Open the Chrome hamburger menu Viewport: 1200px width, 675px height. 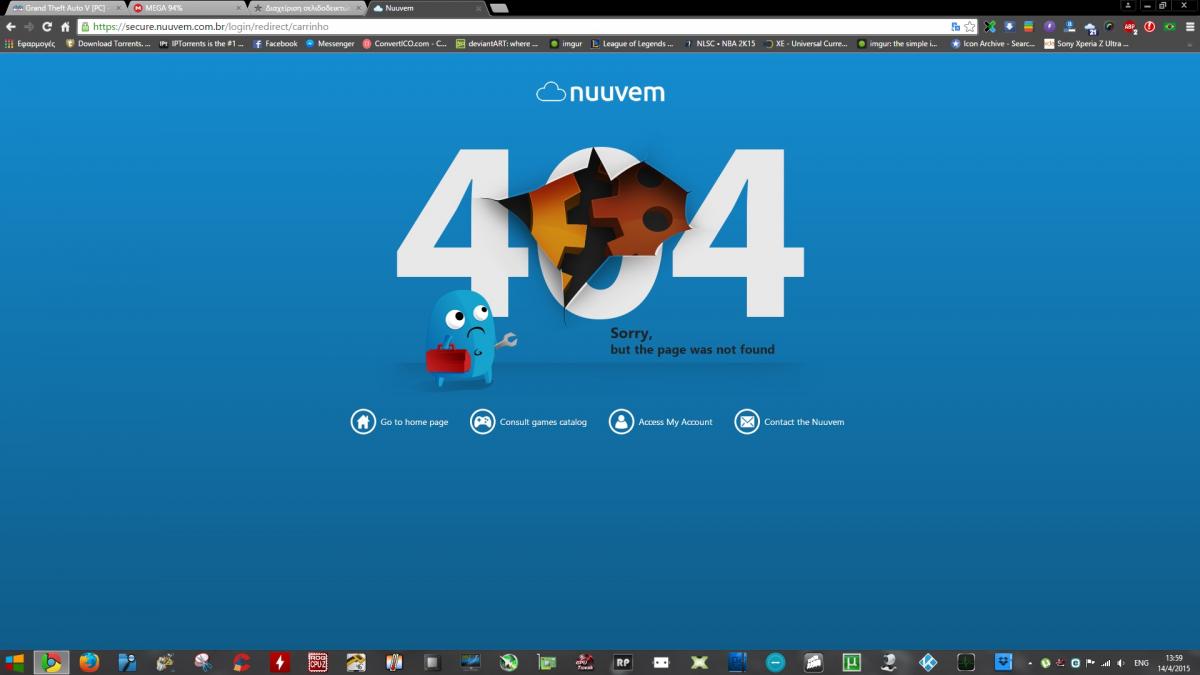click(x=1188, y=27)
